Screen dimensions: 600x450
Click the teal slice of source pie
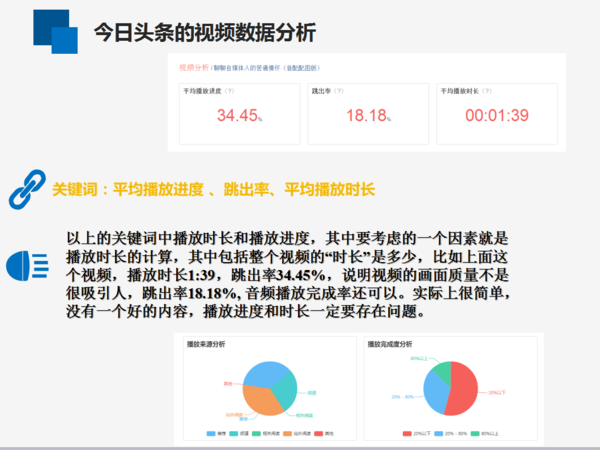coord(286,390)
